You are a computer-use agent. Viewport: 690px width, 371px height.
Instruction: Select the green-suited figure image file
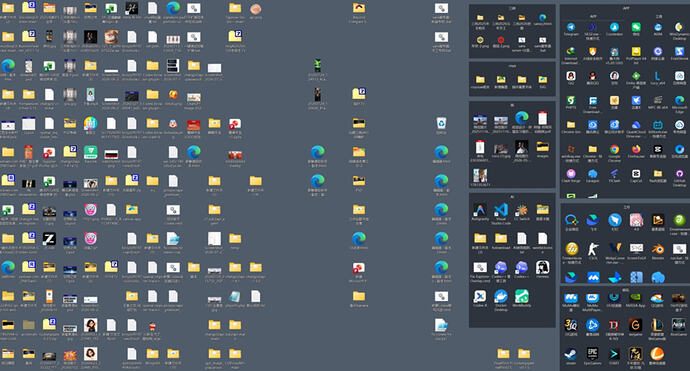pyautogui.click(x=317, y=65)
